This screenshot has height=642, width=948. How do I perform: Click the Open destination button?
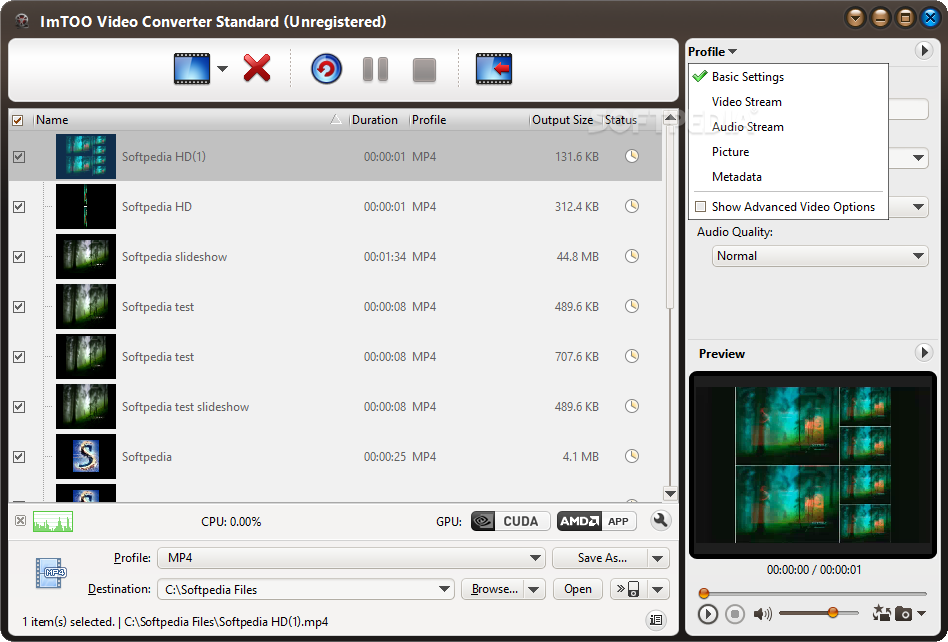click(x=578, y=589)
